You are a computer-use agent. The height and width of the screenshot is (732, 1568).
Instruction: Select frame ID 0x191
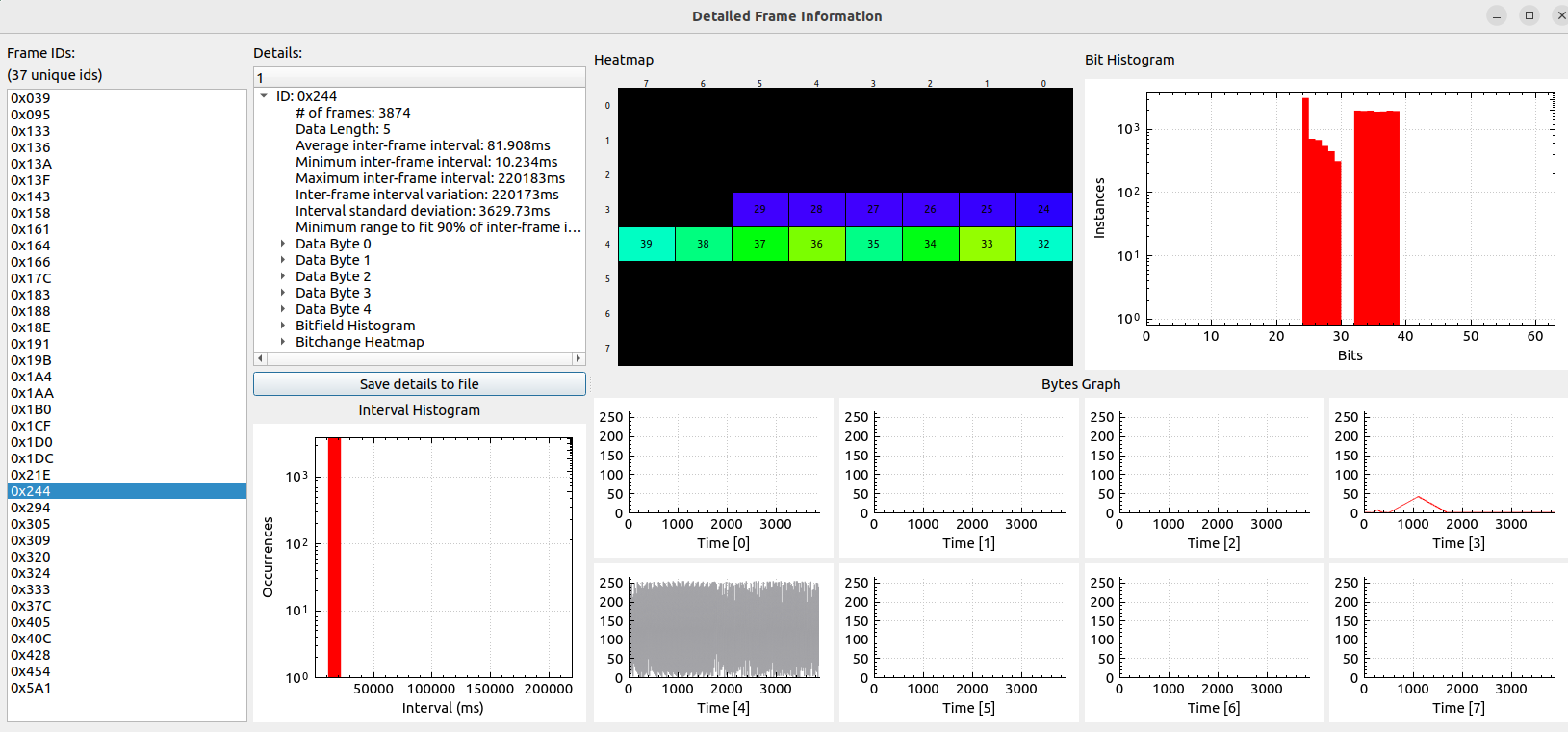click(126, 344)
